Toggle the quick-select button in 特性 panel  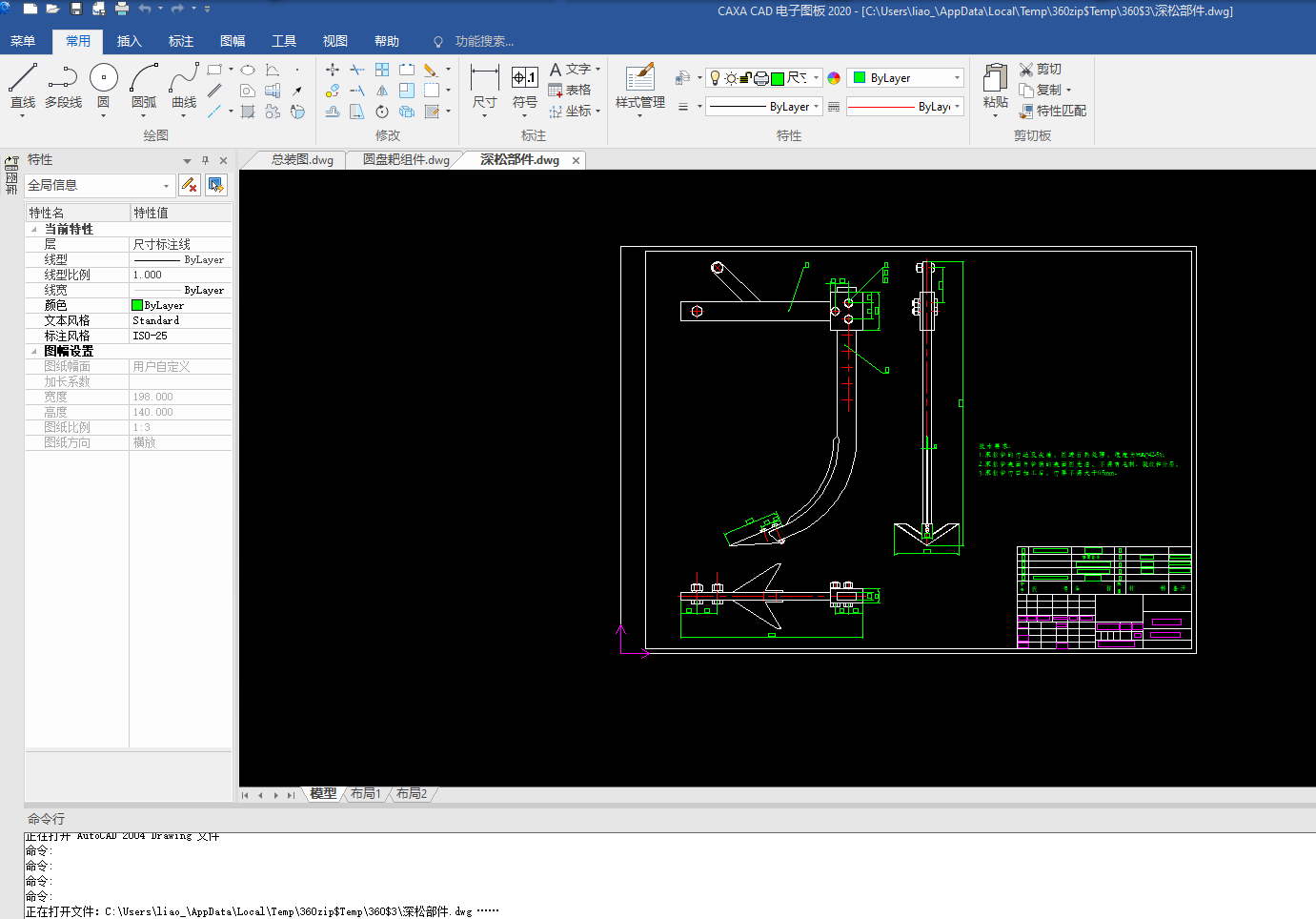pos(216,185)
